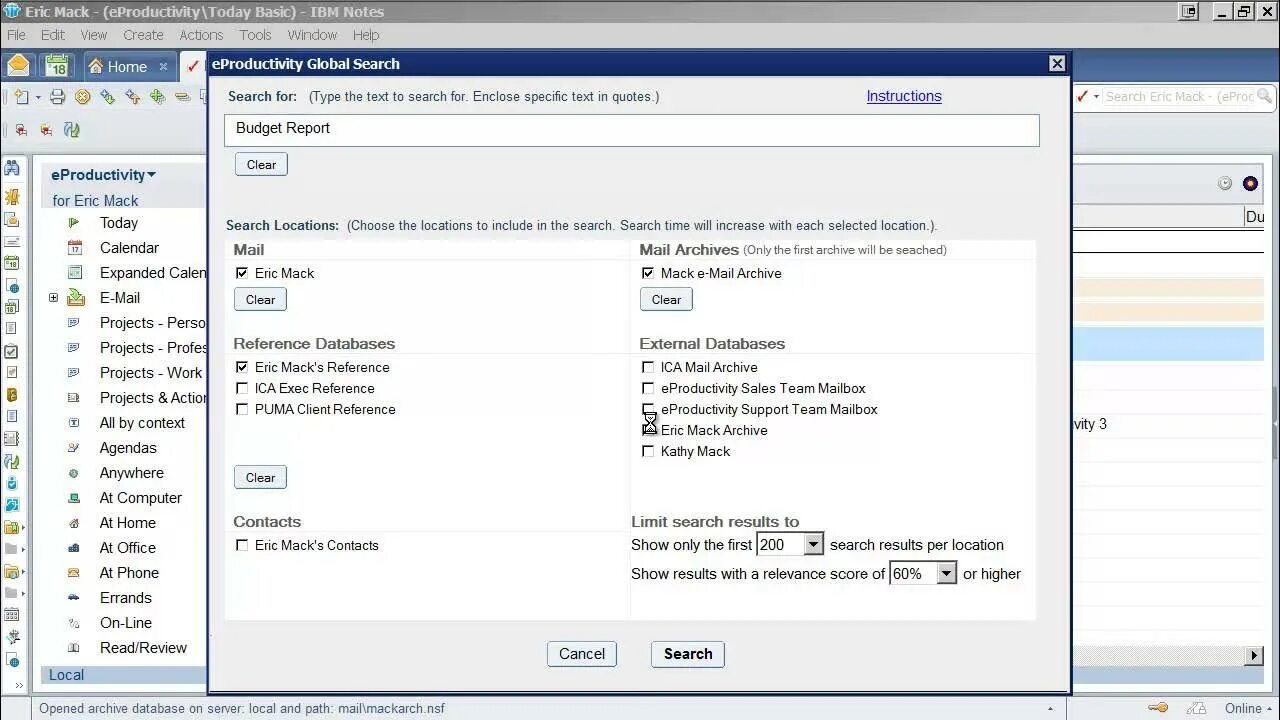Viewport: 1280px width, 720px height.
Task: Click Clear under Mail Archives
Action: point(666,299)
